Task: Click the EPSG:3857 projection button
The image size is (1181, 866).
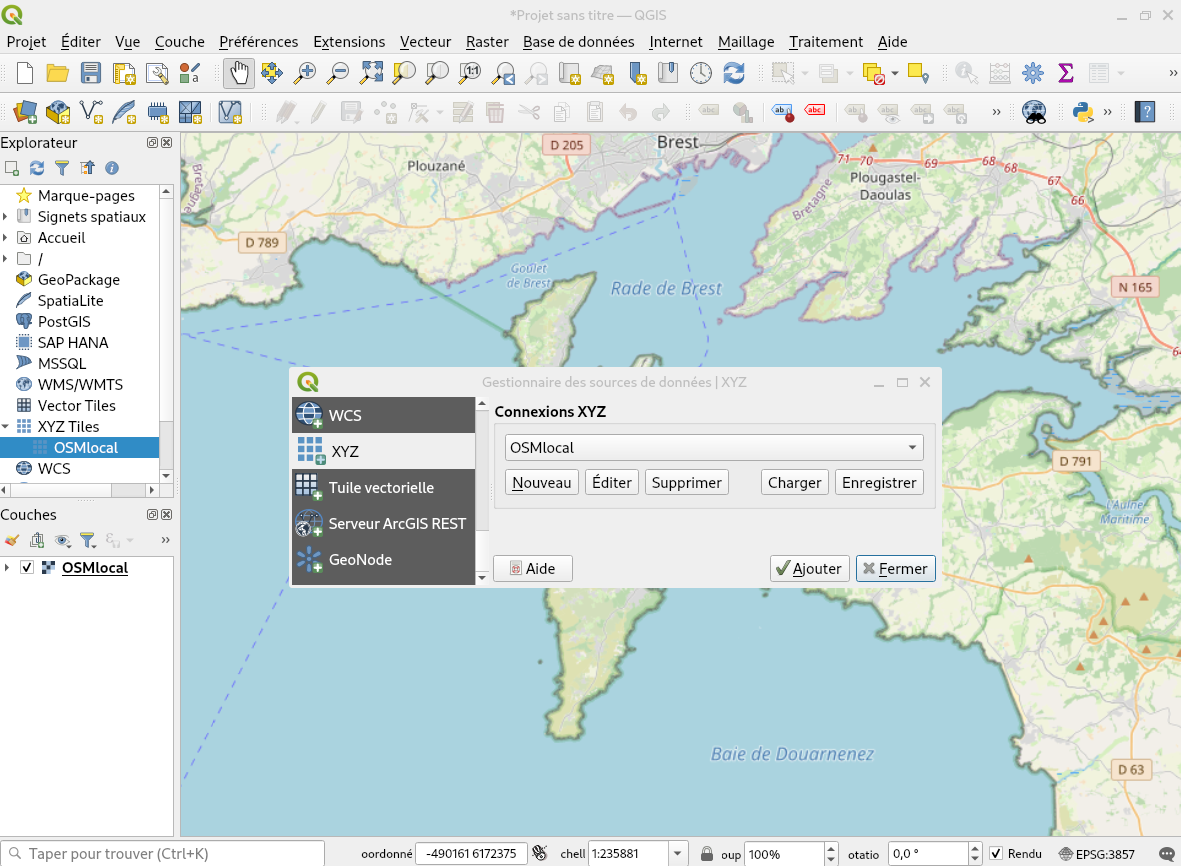Action: coord(1097,854)
